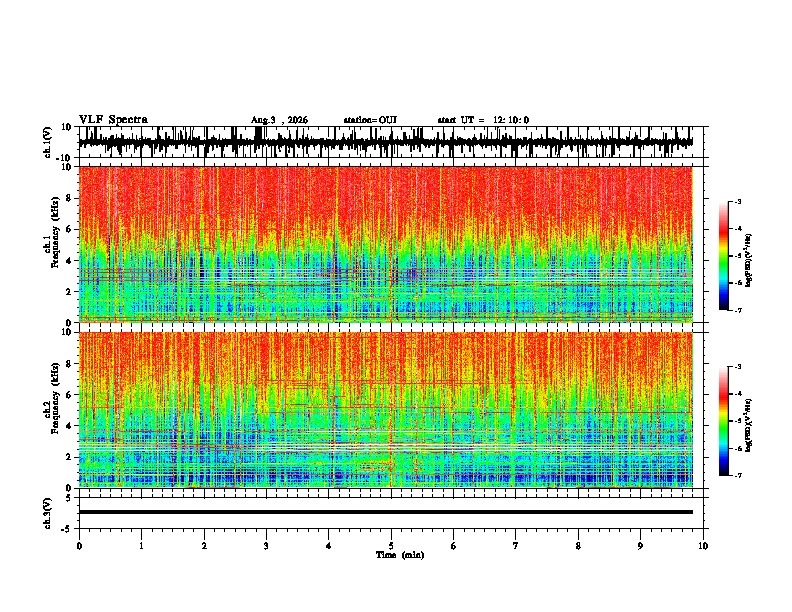Click the "VLF Spectra" plot title
This screenshot has width=792, height=612.
(x=113, y=120)
